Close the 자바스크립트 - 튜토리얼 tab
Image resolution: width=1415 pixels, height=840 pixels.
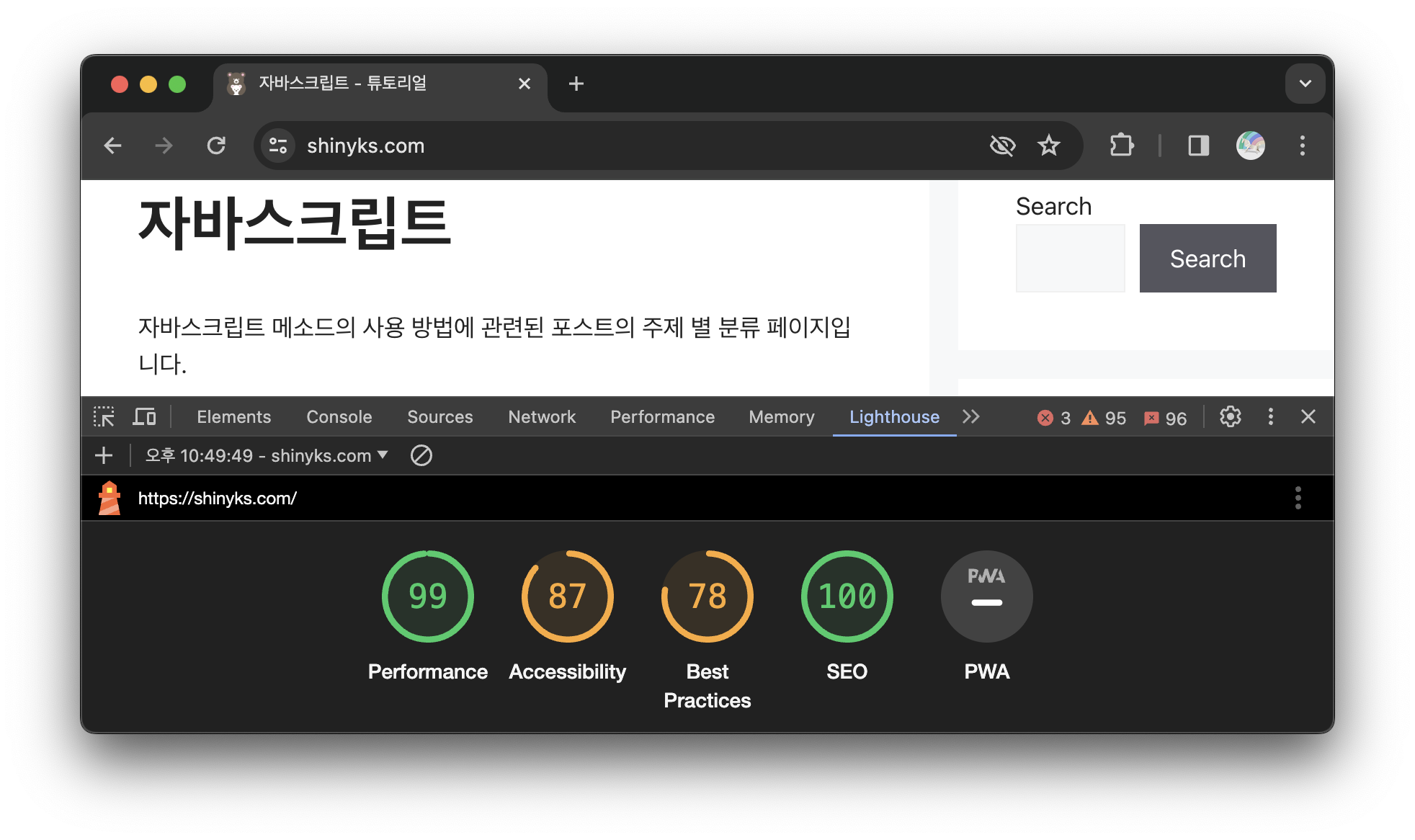click(525, 84)
